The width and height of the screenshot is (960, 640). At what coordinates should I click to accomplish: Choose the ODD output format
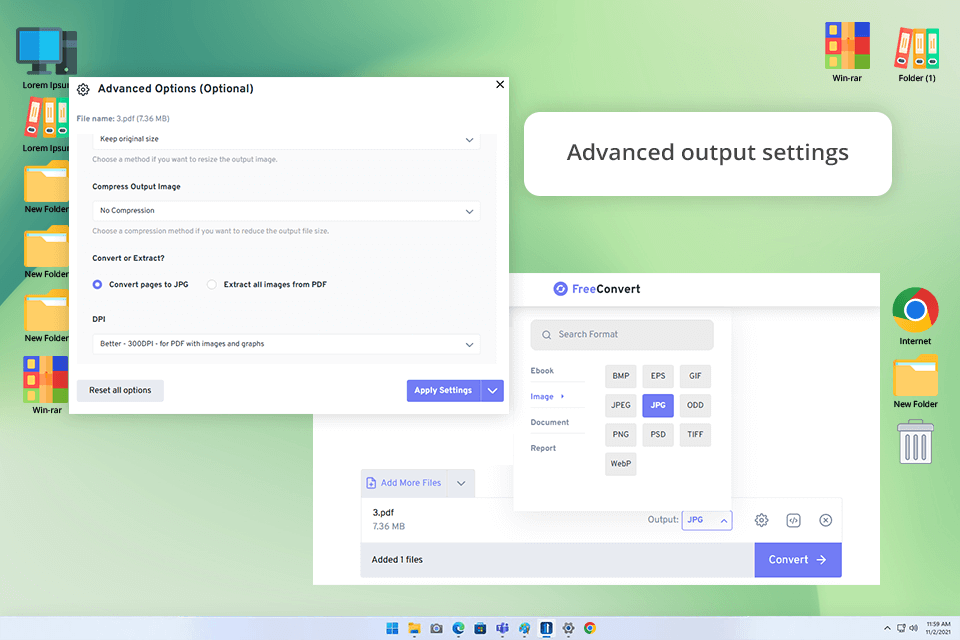coord(695,405)
